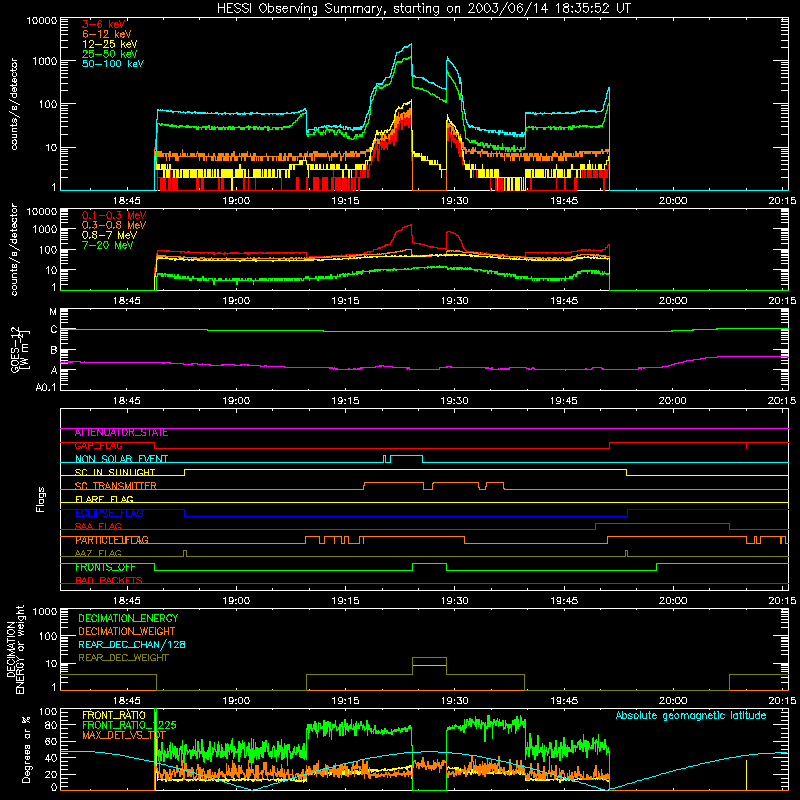Click the DECIMATION_ENERGY legend label
This screenshot has width=800, height=800.
pyautogui.click(x=128, y=618)
